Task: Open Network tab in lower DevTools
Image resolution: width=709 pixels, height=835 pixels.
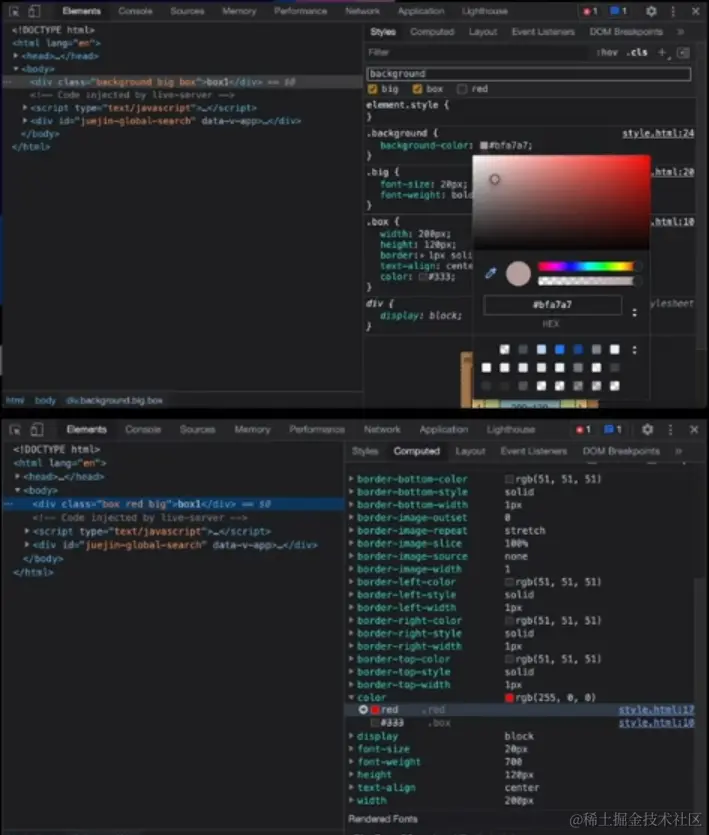Action: 382,429
